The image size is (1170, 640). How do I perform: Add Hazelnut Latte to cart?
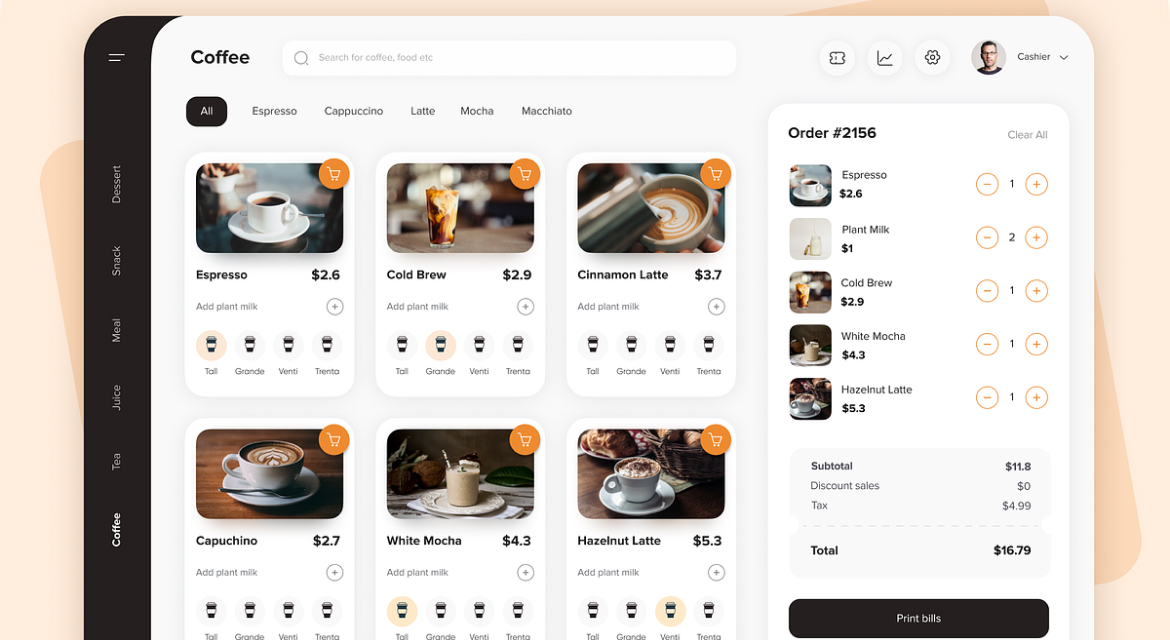coord(716,440)
